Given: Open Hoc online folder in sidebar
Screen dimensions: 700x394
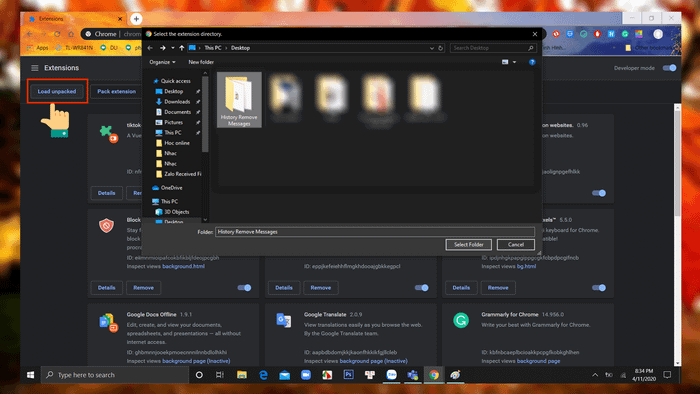Looking at the screenshot, I should click(177, 143).
